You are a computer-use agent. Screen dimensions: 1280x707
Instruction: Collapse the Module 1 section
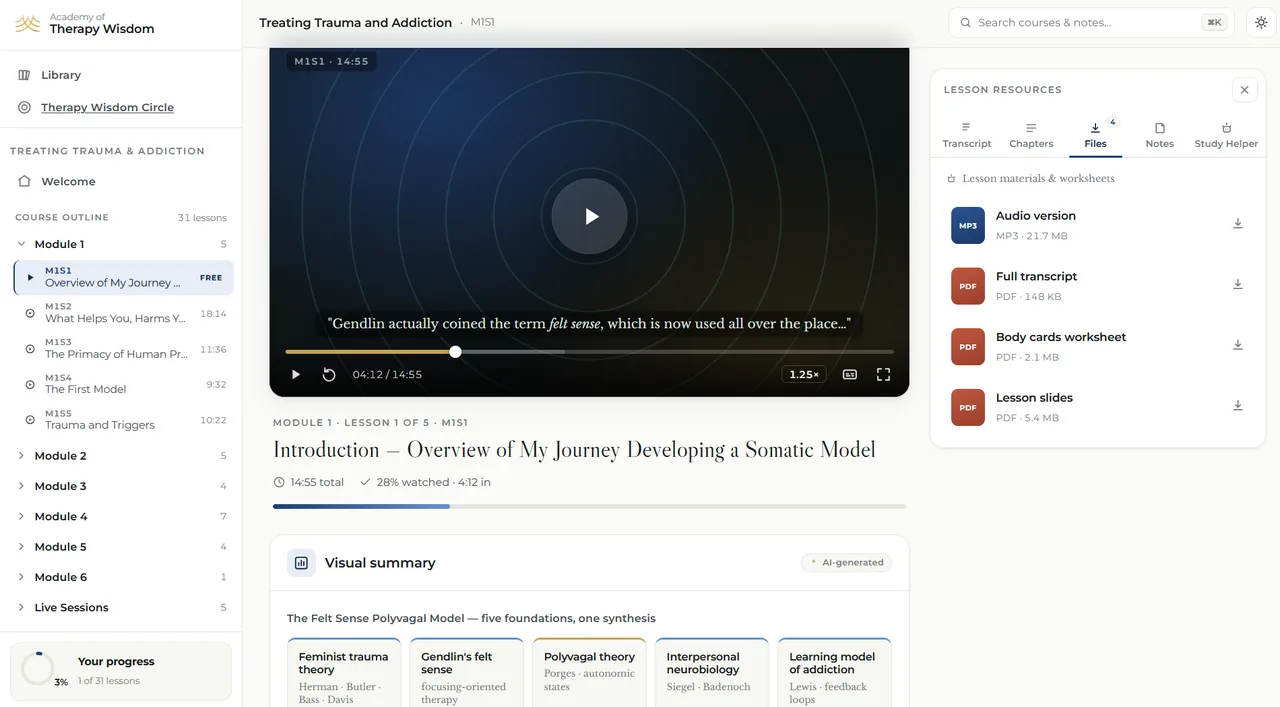[120, 244]
